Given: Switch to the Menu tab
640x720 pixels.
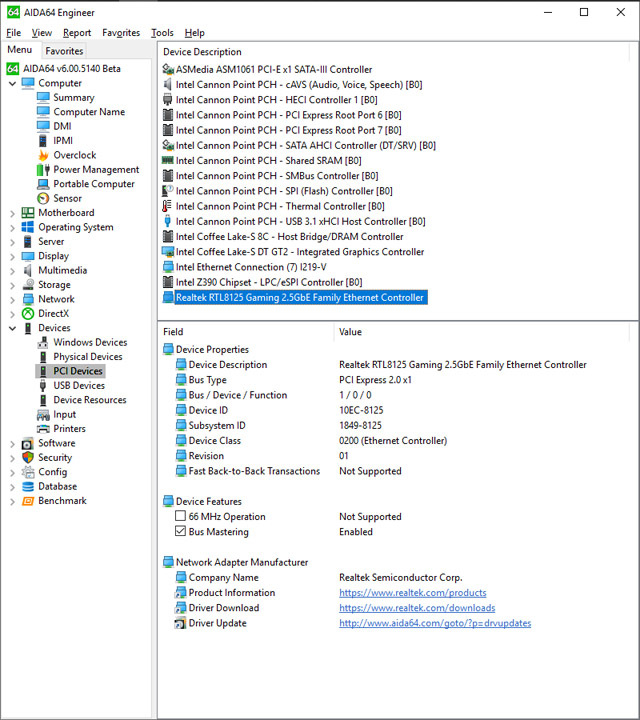Looking at the screenshot, I should pyautogui.click(x=20, y=50).
